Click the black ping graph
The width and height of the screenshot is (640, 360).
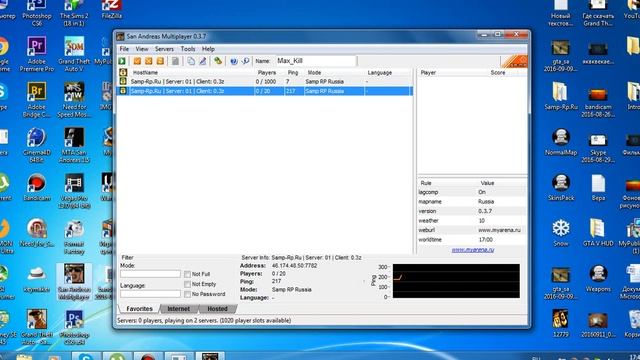[x=456, y=281]
